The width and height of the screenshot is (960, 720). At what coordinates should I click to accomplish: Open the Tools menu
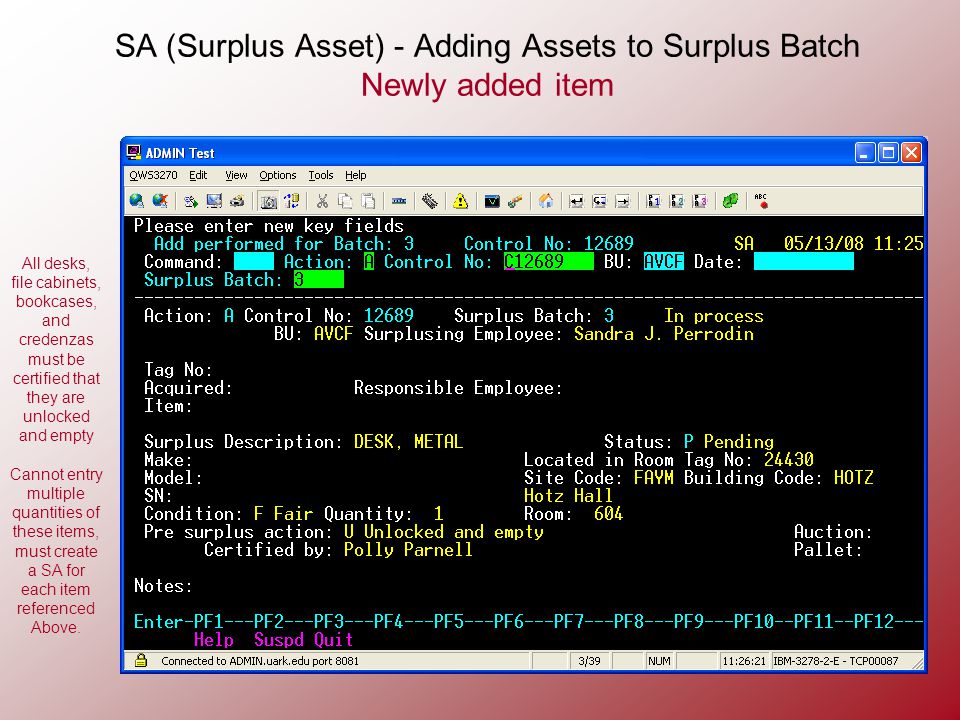(x=321, y=175)
